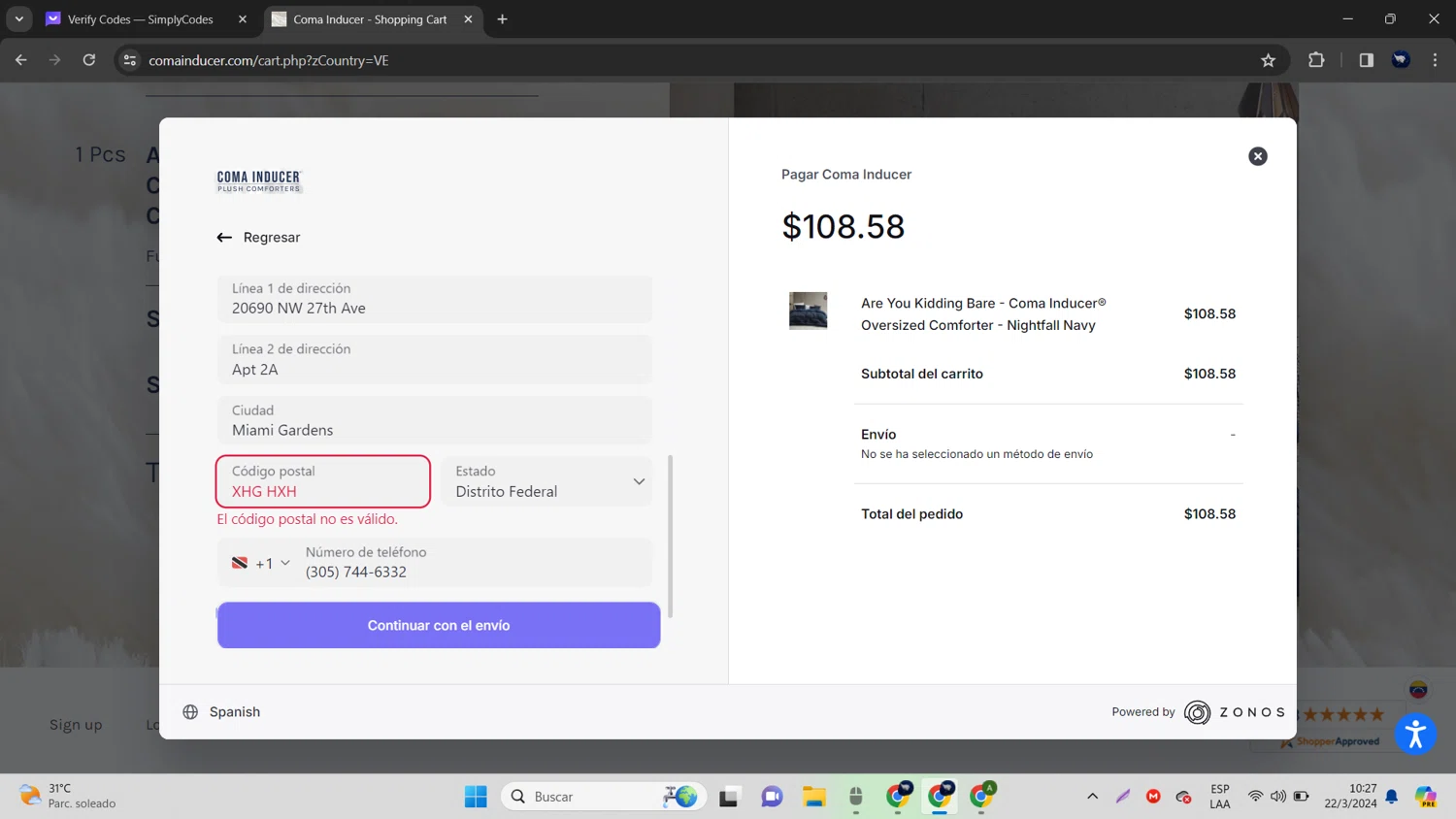The image size is (1456, 819).
Task: Click the red McAfee tray icon
Action: tap(1153, 797)
